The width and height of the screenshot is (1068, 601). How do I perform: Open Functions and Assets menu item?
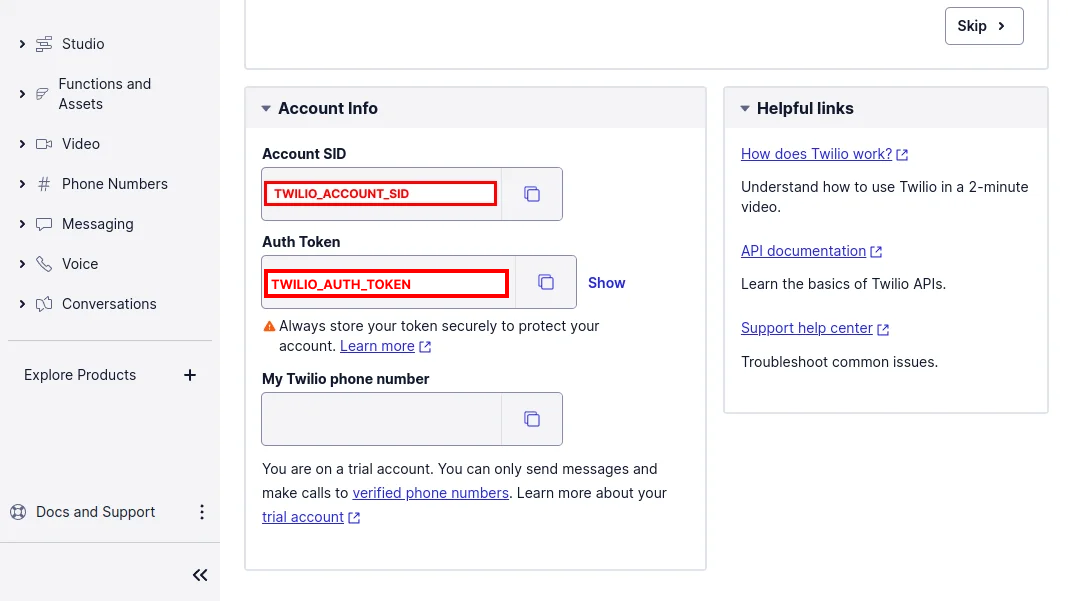(x=105, y=94)
